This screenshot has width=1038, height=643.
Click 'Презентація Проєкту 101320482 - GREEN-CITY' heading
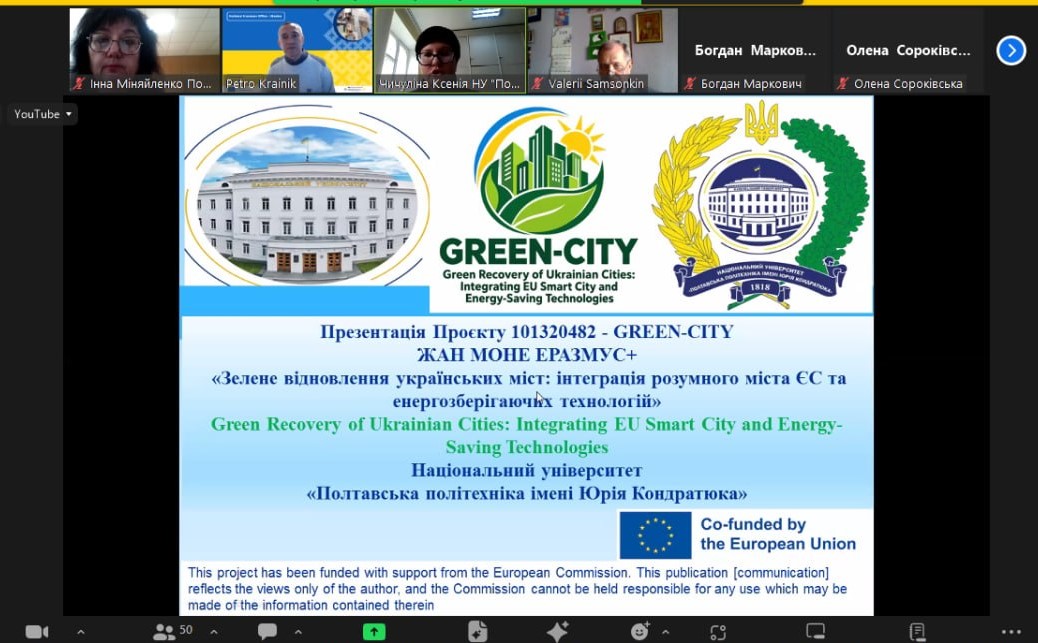(x=527, y=332)
